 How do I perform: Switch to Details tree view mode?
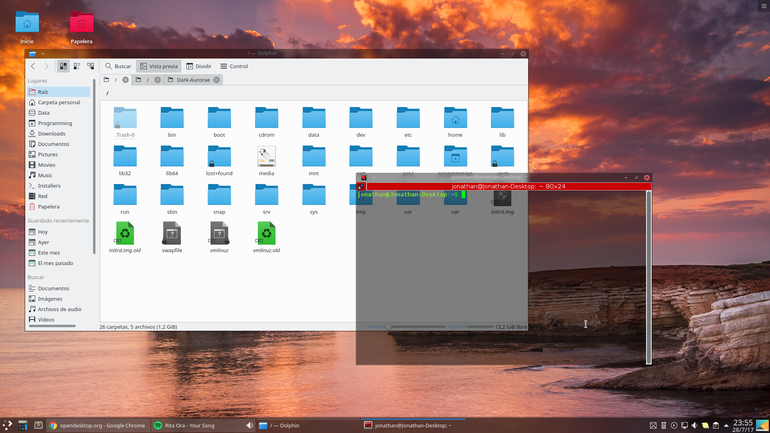[x=91, y=66]
